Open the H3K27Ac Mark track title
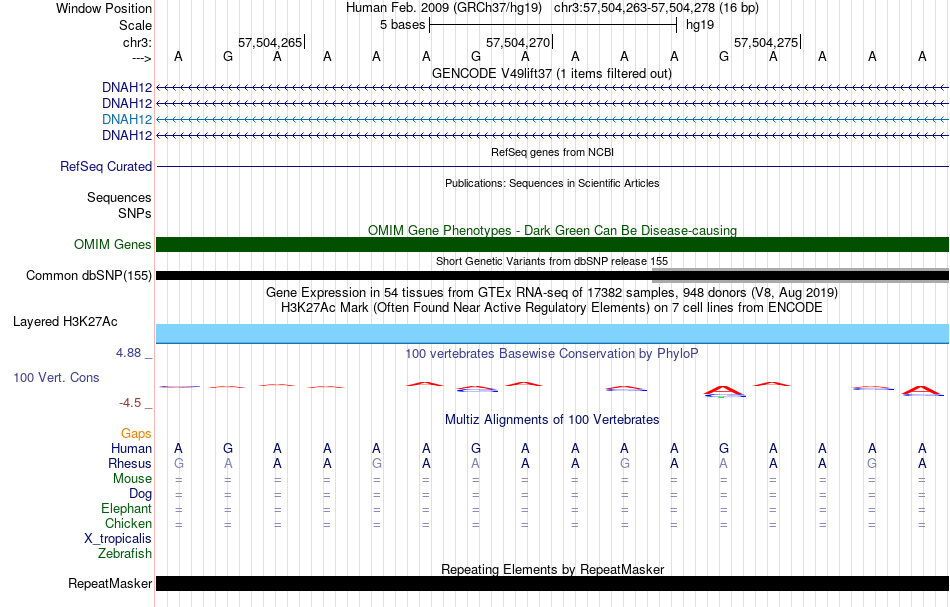The height and width of the screenshot is (607, 950). (x=552, y=307)
